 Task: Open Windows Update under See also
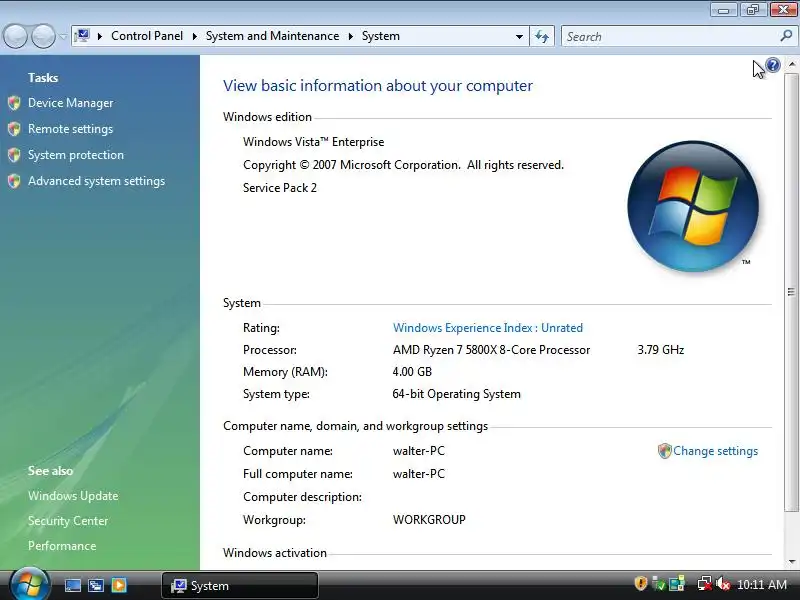[x=73, y=496]
